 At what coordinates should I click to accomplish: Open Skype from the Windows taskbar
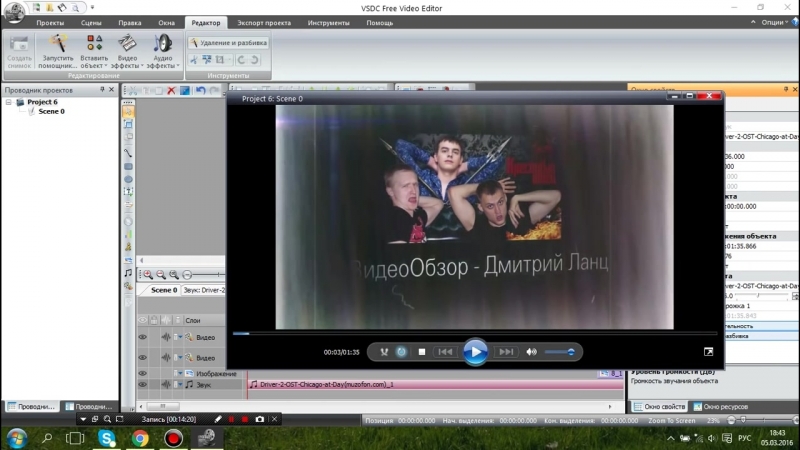click(x=107, y=438)
